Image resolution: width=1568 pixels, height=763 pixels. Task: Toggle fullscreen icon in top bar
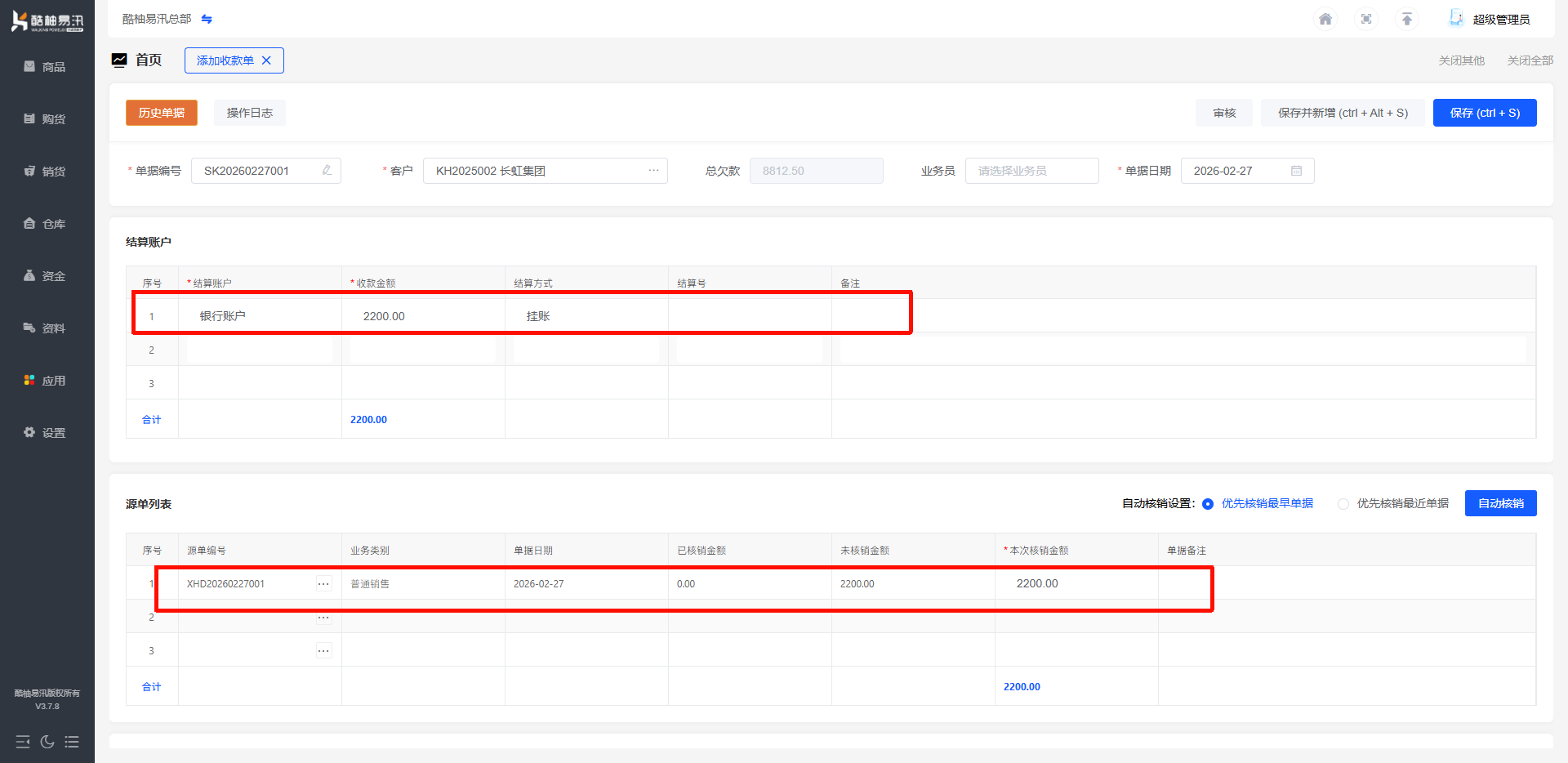[x=1366, y=19]
